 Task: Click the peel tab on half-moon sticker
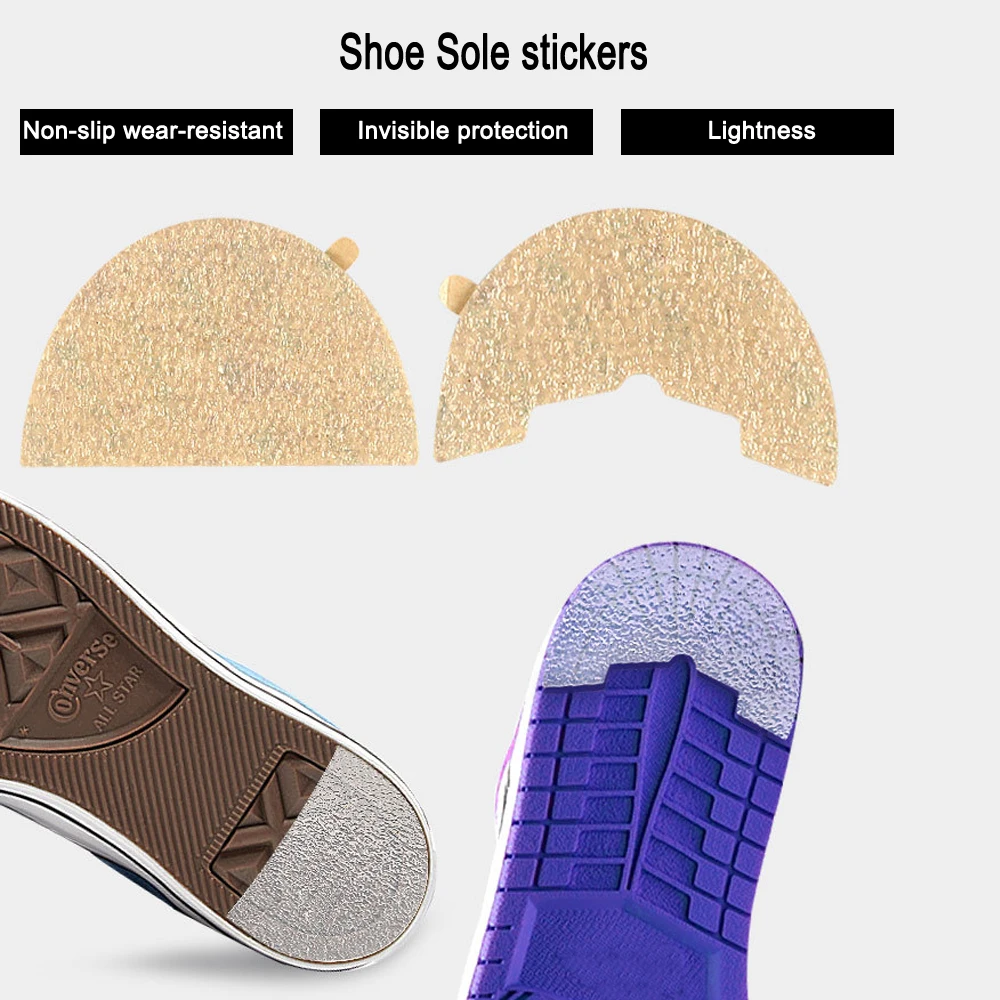click(344, 251)
